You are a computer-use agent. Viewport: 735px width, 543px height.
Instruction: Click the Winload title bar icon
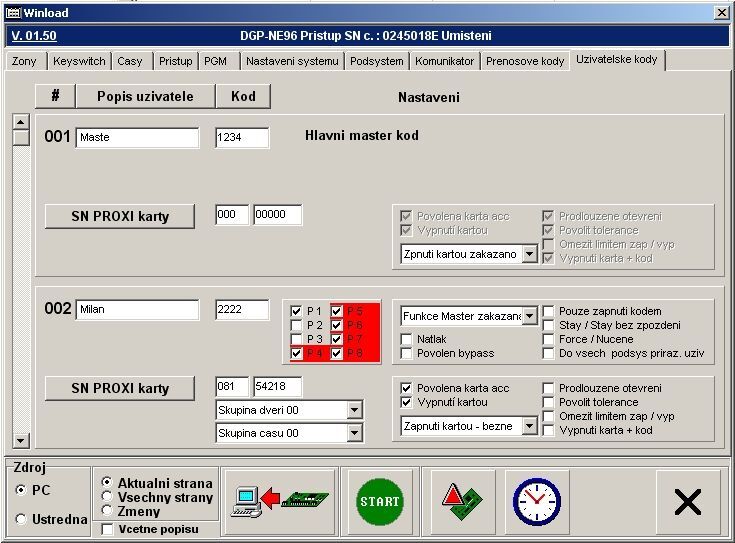12,12
